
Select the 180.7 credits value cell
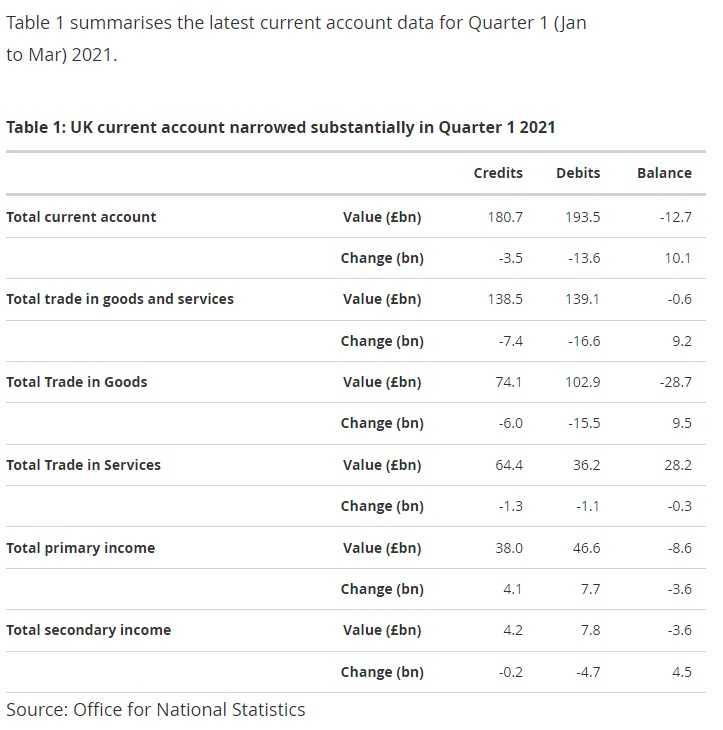(505, 217)
